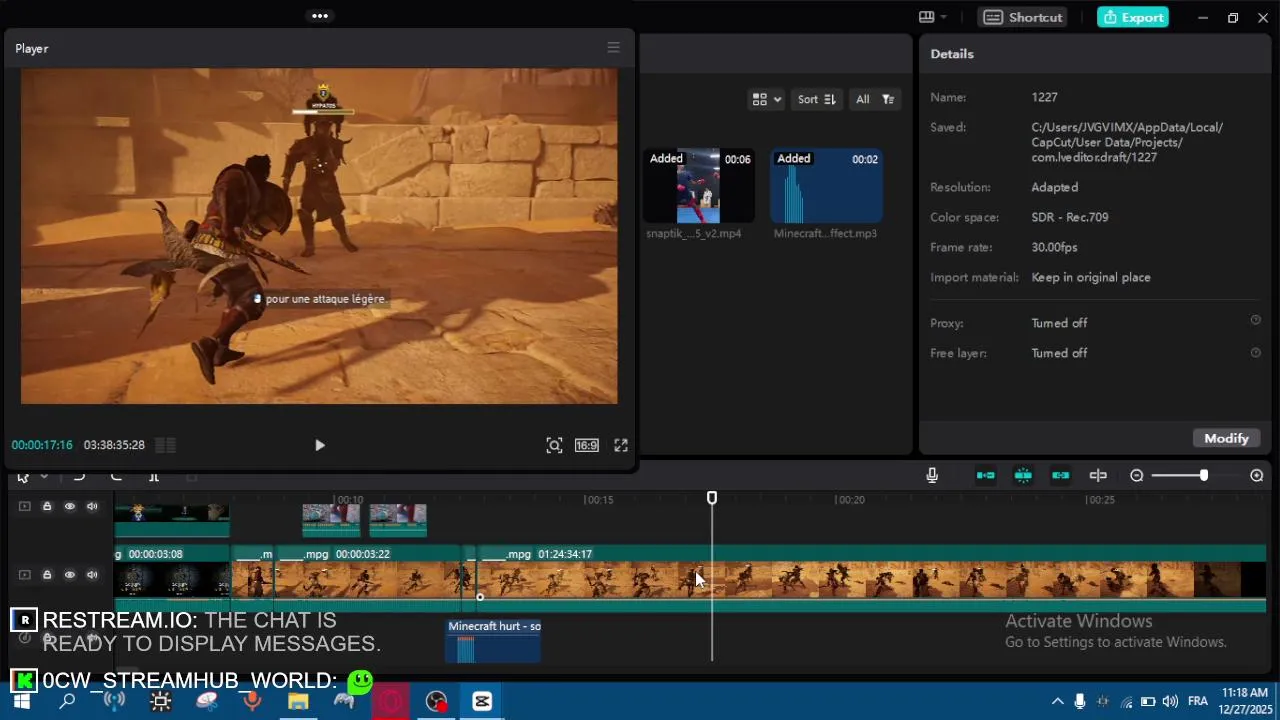Hide the main video track

pyautogui.click(x=70, y=575)
